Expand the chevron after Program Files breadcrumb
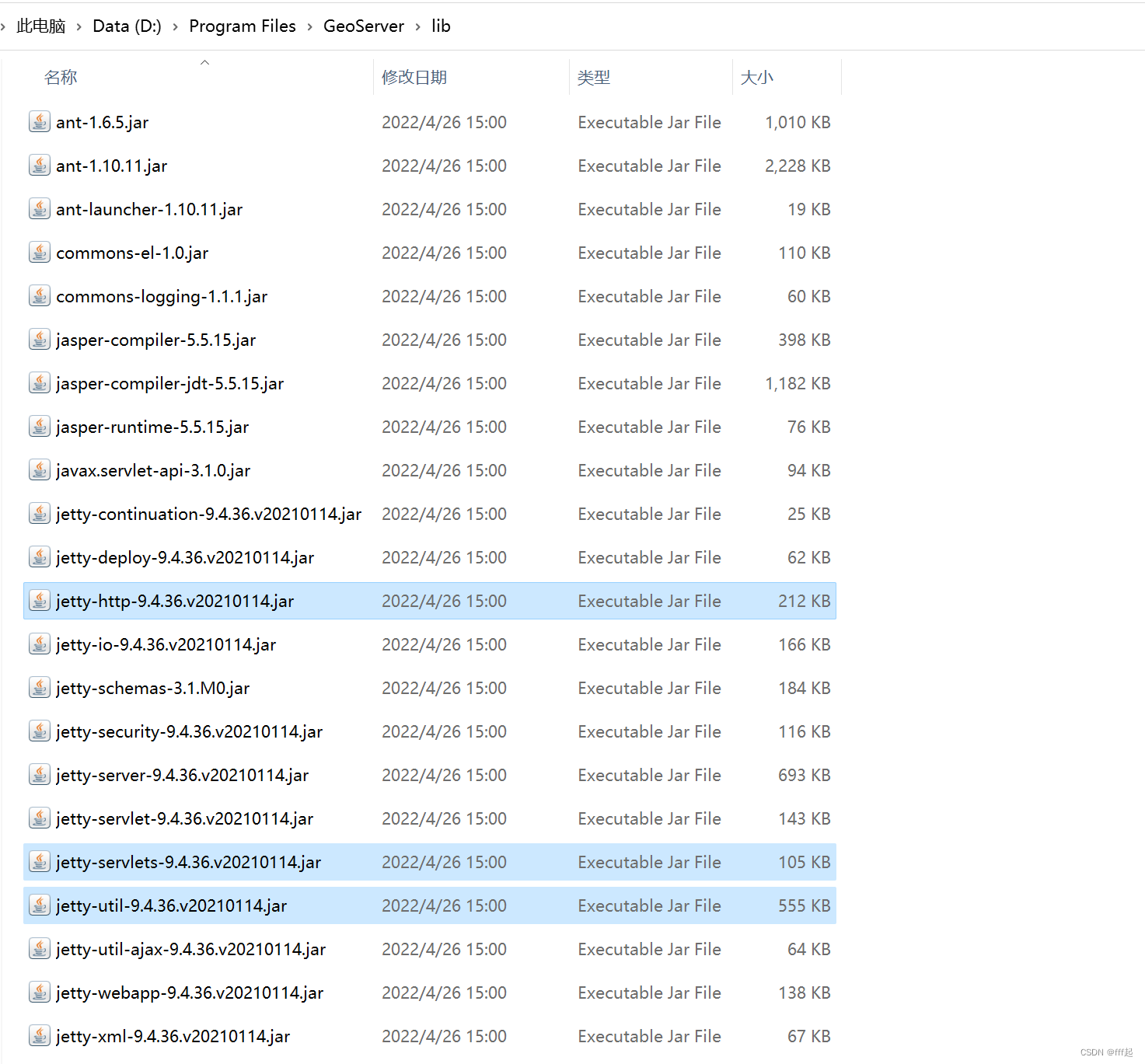 (308, 26)
